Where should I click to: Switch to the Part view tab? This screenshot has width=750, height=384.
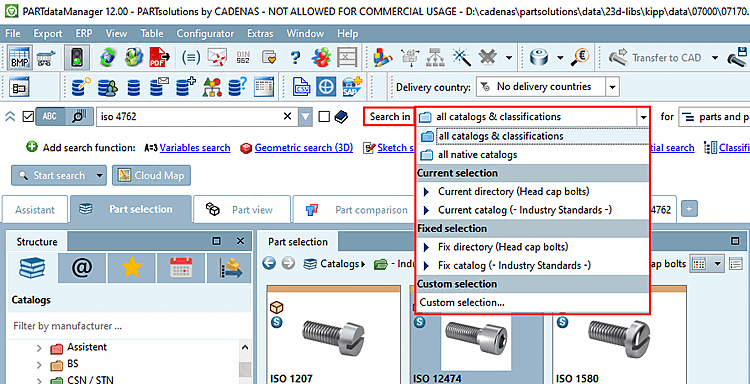tap(242, 209)
